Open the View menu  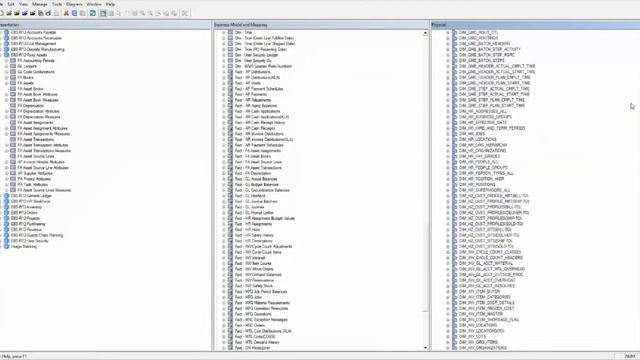pyautogui.click(x=24, y=4)
